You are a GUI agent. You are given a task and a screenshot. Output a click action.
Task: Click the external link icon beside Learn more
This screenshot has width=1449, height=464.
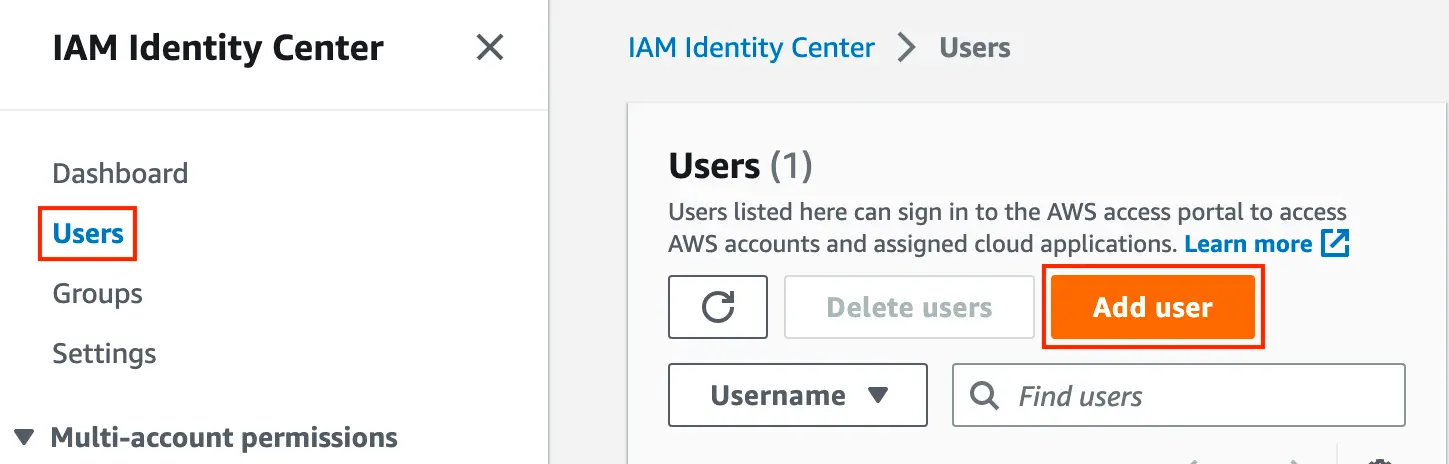(1335, 243)
